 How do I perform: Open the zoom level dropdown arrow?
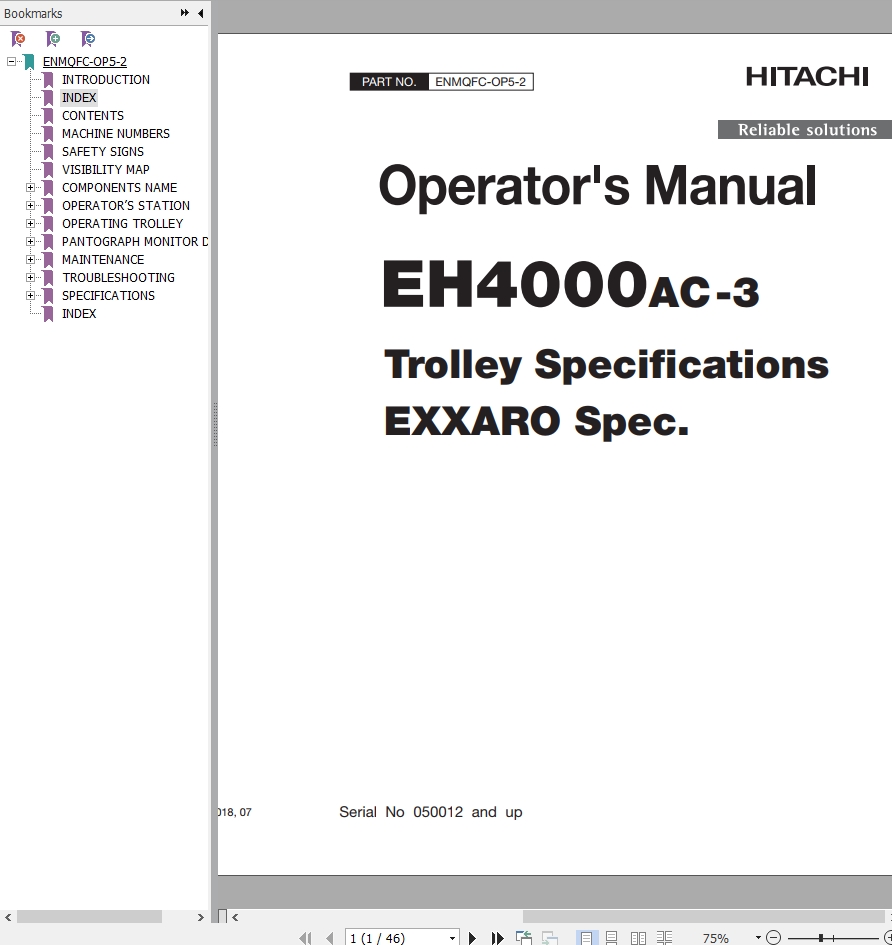[758, 938]
